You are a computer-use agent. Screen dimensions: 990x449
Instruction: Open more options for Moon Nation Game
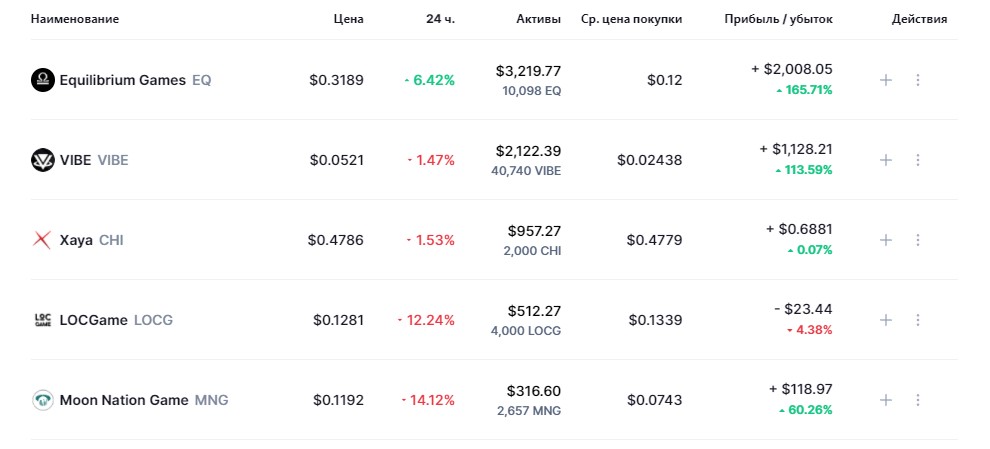click(x=918, y=400)
